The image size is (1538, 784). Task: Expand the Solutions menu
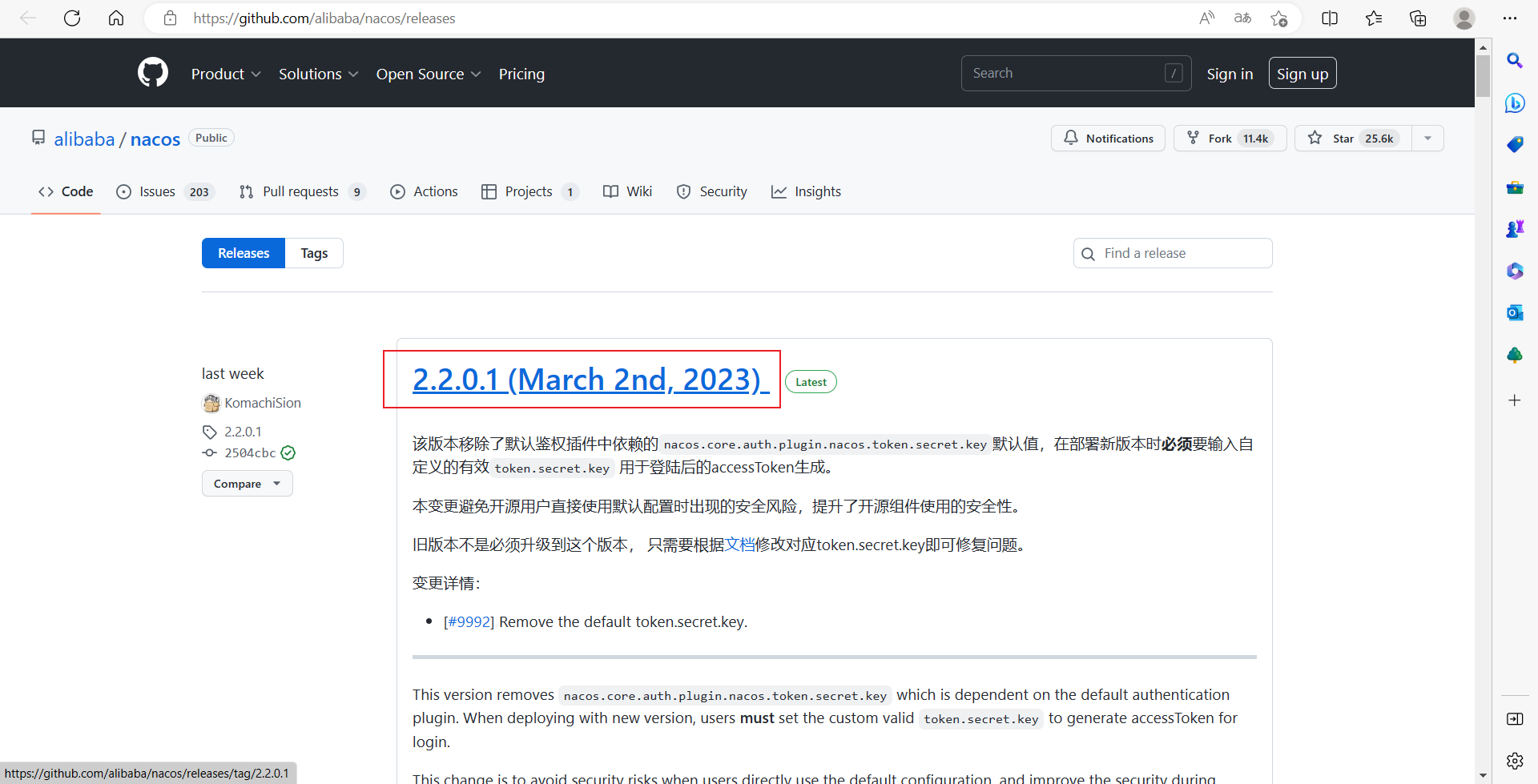coord(318,74)
